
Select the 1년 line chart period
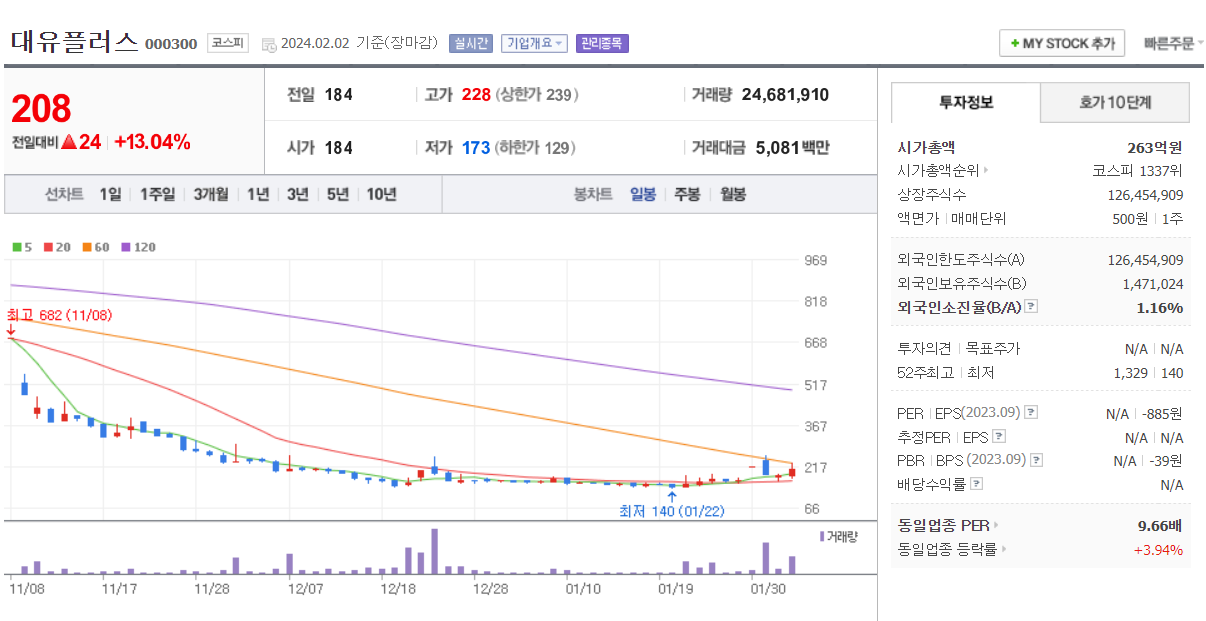[x=258, y=194]
